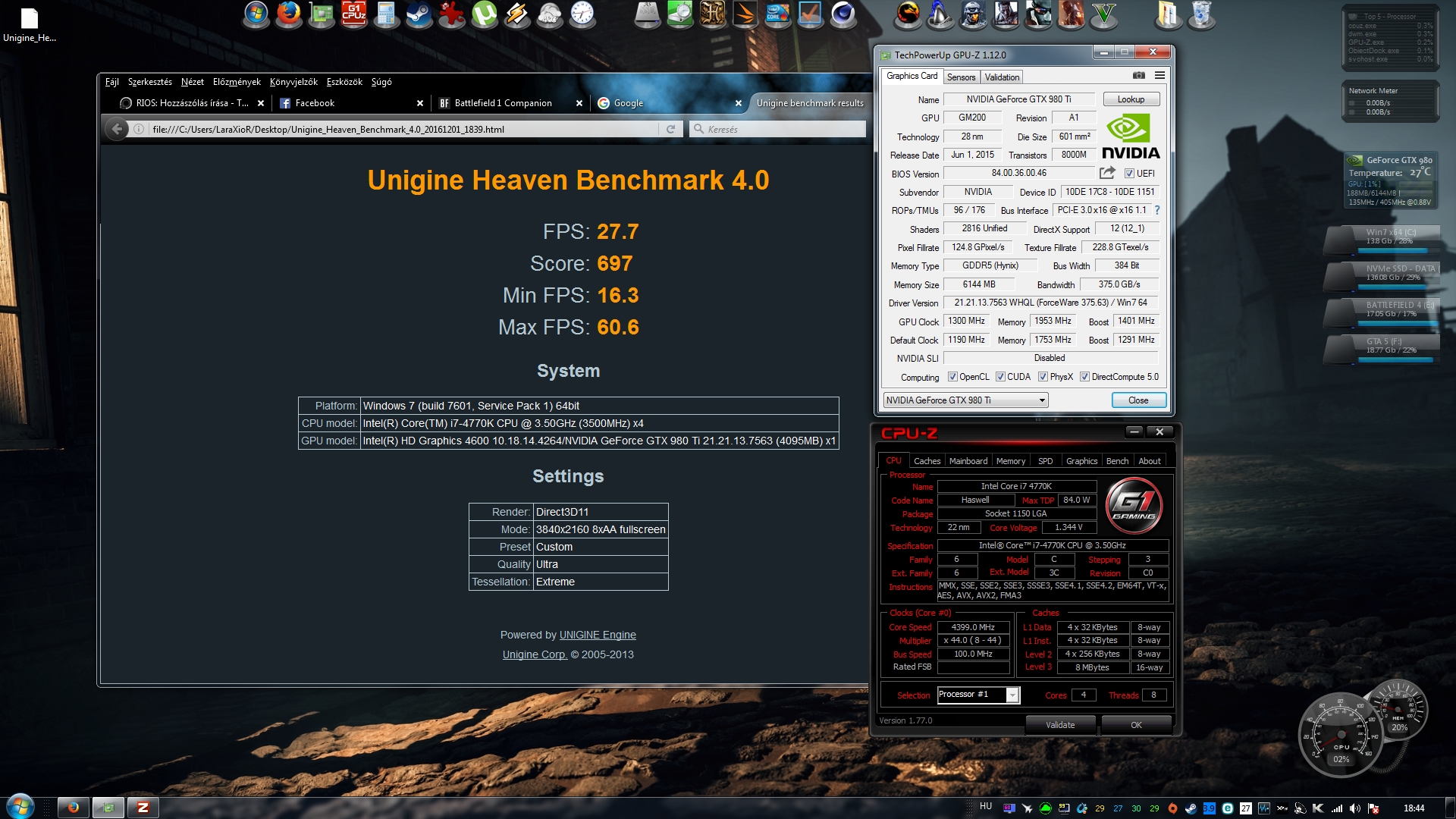
Task: Open the Unigine Corp. link
Action: [535, 655]
